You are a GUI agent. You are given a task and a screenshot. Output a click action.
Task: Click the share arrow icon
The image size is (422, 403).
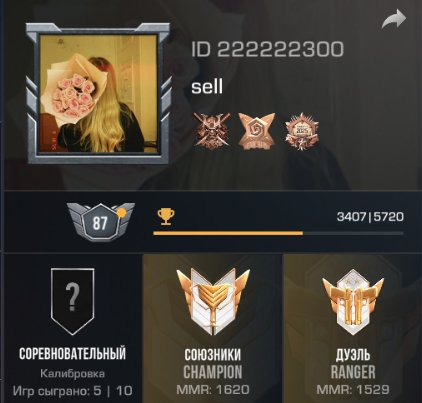[x=394, y=20]
